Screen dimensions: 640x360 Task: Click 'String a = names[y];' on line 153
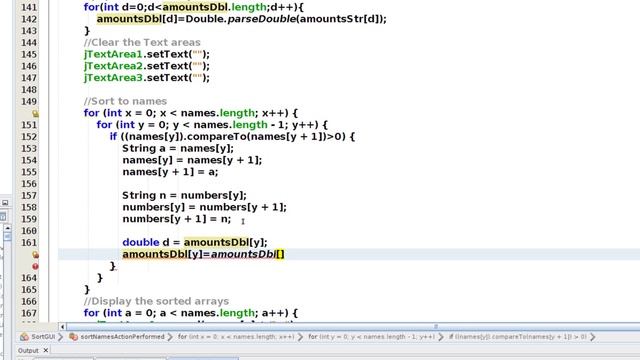[178, 149]
